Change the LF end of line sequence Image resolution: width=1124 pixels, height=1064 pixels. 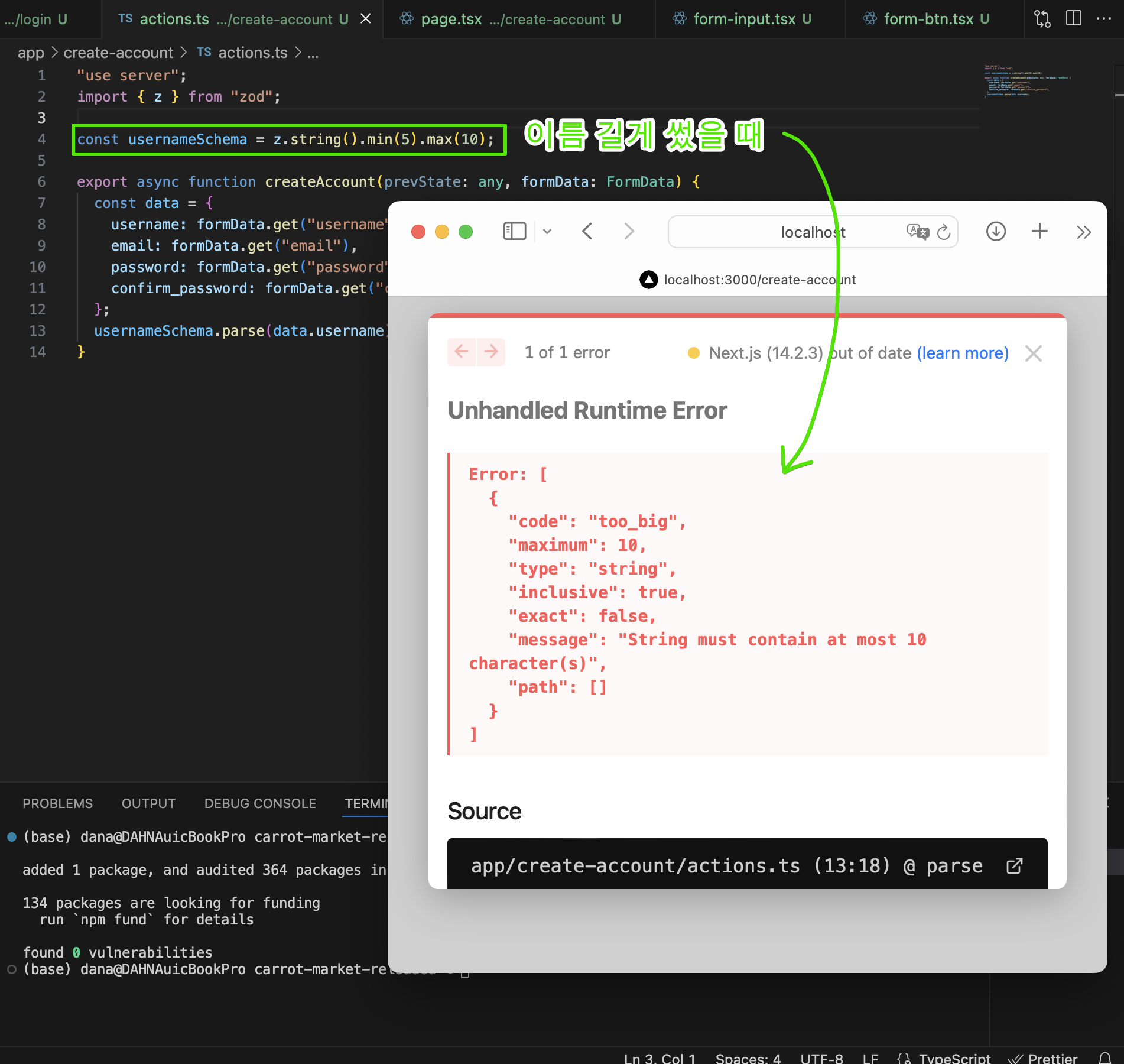click(x=870, y=1058)
